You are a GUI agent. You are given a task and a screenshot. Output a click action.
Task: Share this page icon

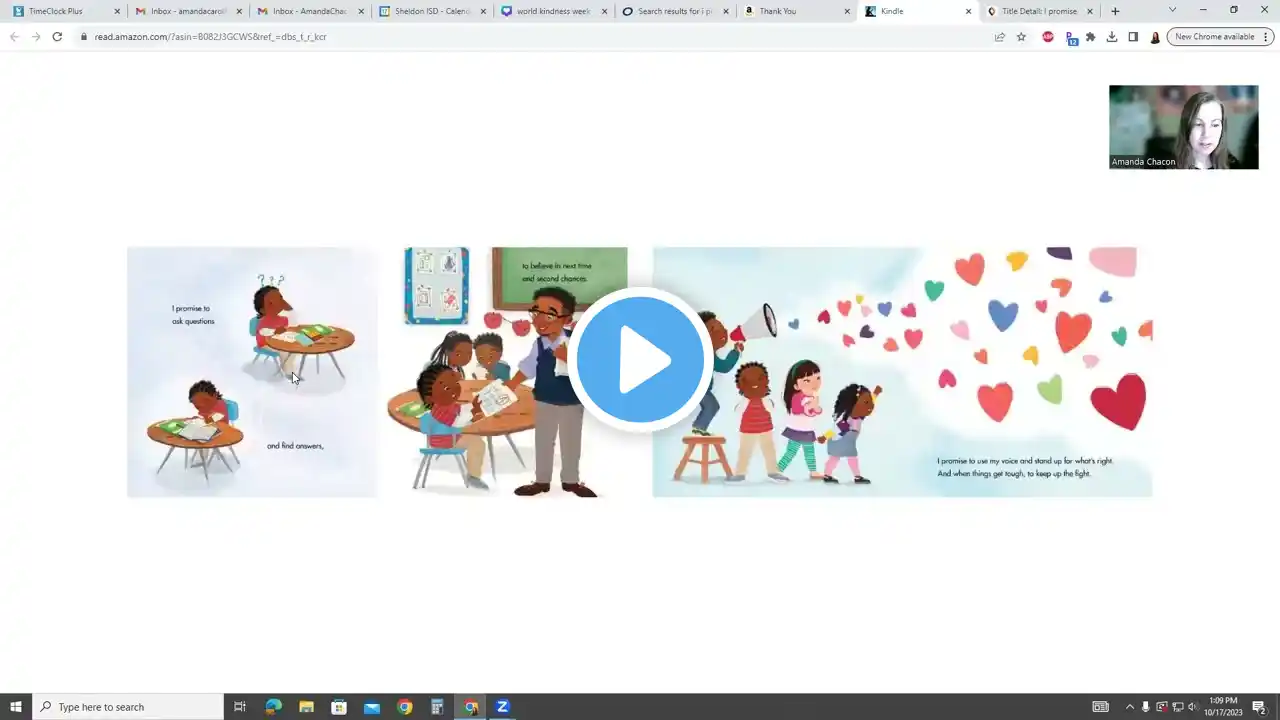pos(999,37)
